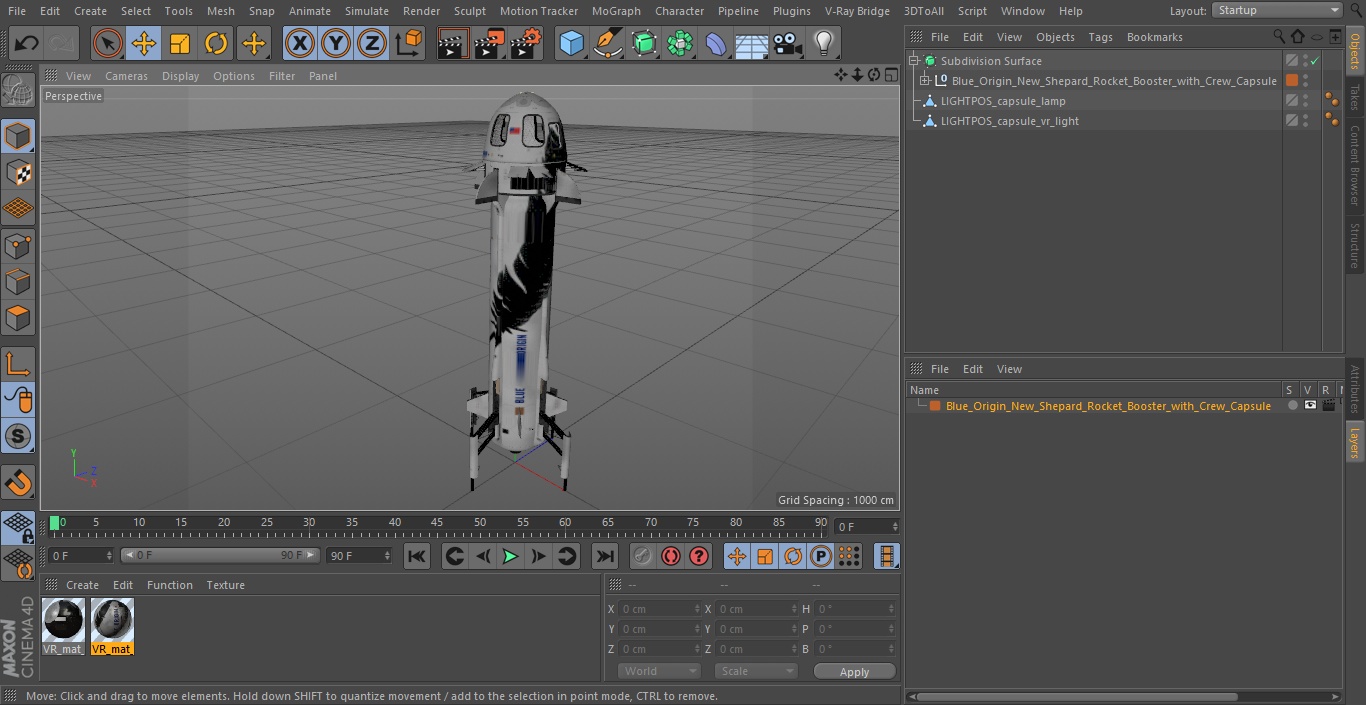
Task: Toggle Autokeying button
Action: tap(671, 556)
